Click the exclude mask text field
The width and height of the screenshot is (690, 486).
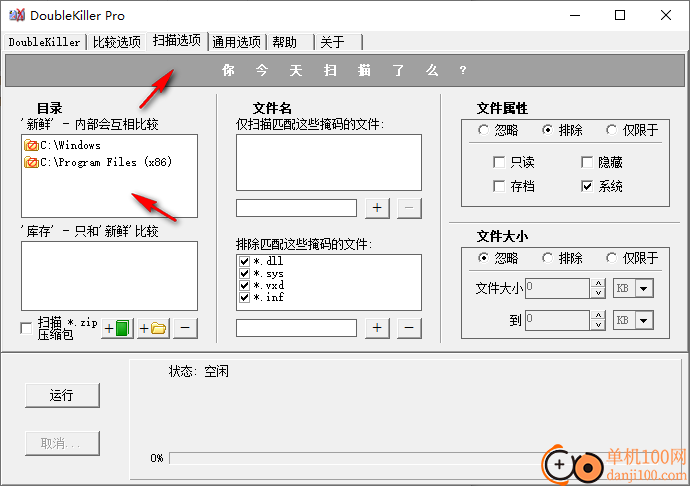[x=296, y=328]
